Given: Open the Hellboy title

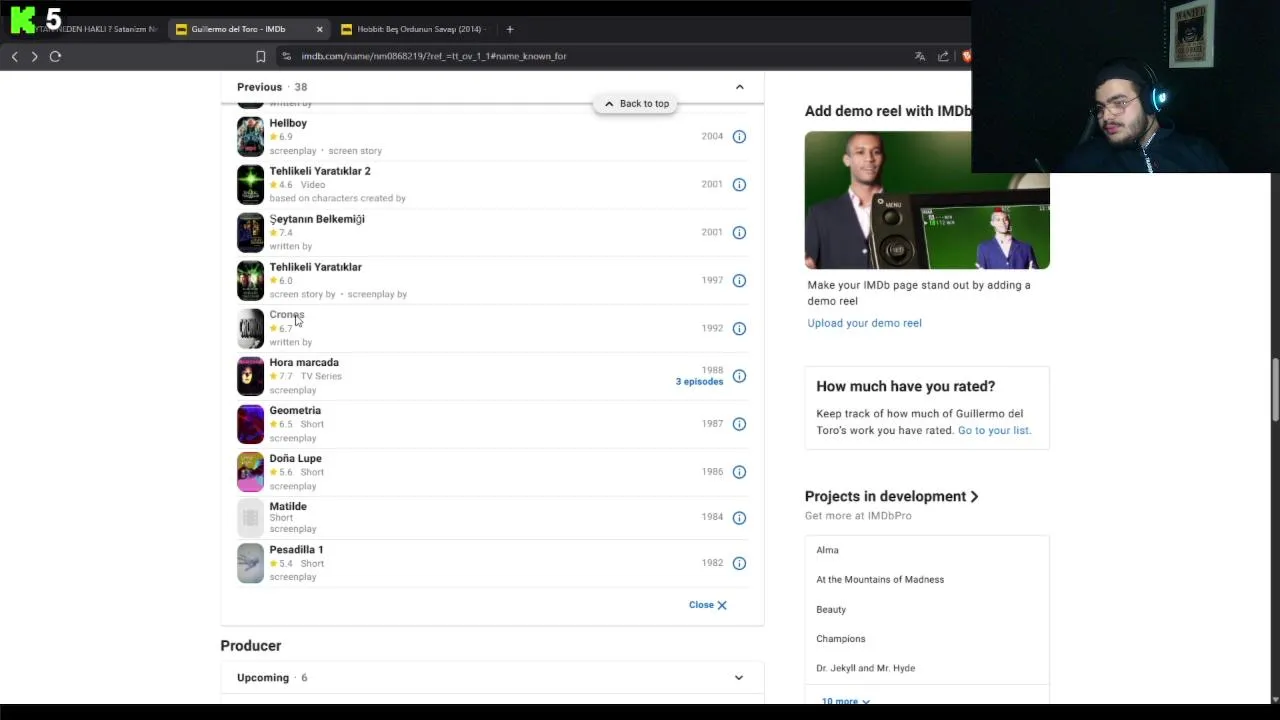Looking at the screenshot, I should point(288,123).
